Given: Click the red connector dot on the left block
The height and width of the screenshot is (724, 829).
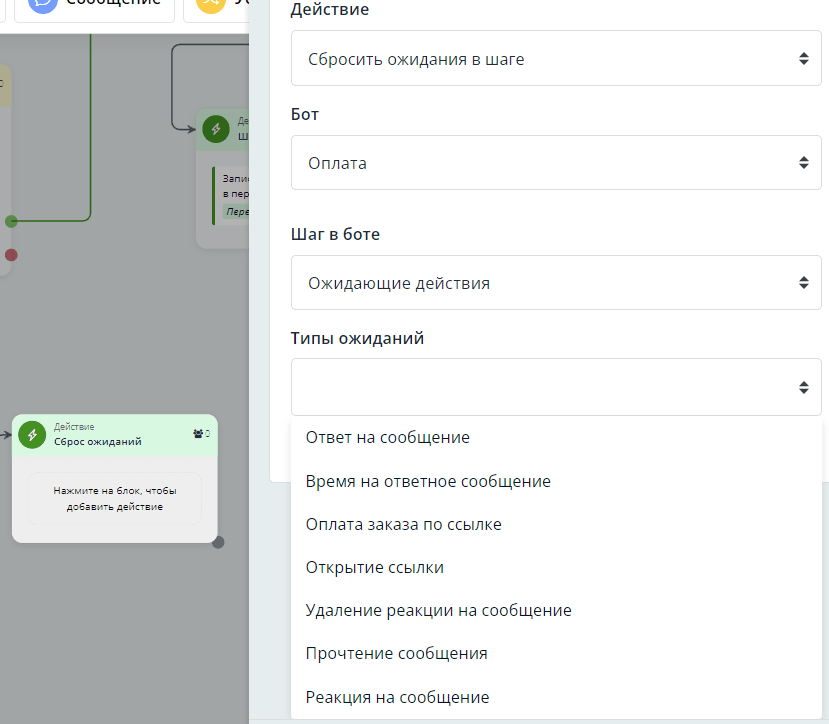Looking at the screenshot, I should [x=11, y=255].
